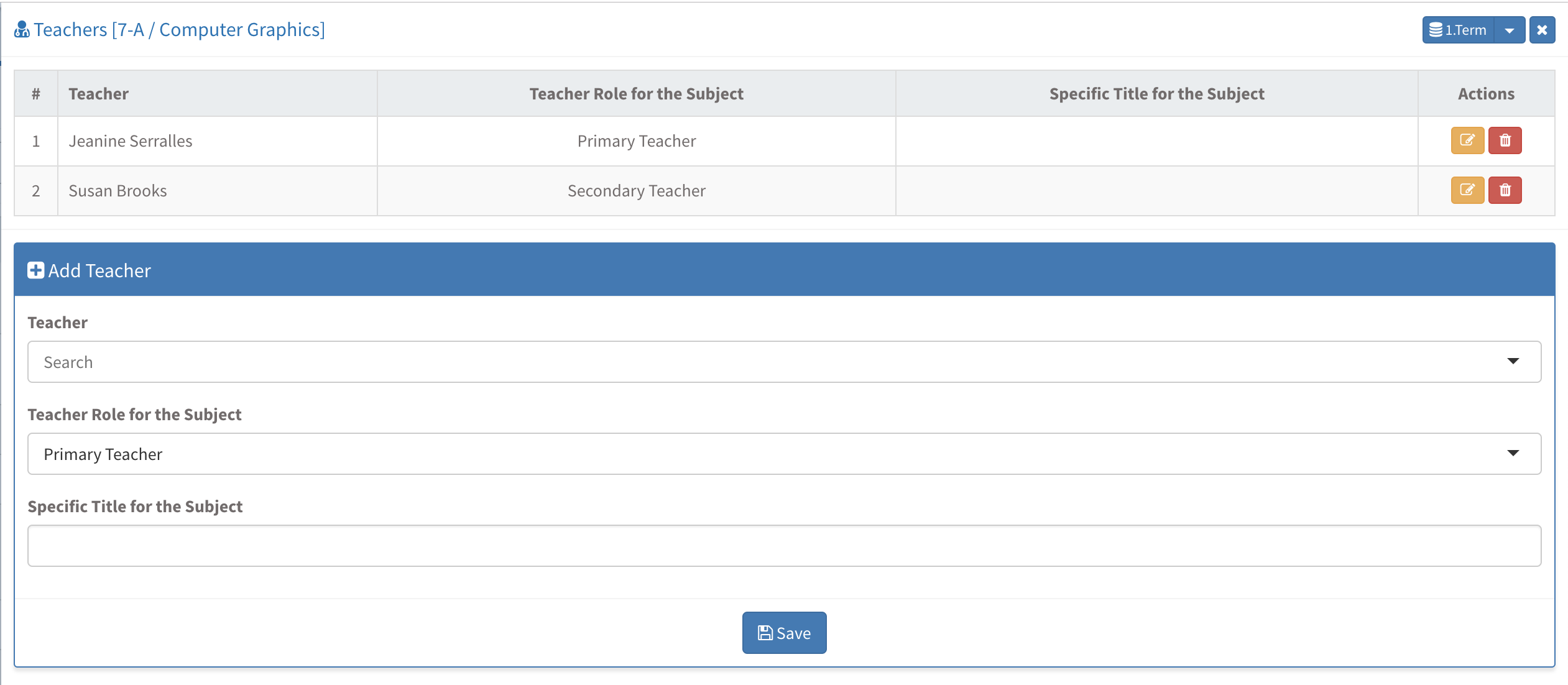The width and height of the screenshot is (1568, 685).
Task: Edit Jeanine Serralles teacher entry
Action: coord(1467,140)
